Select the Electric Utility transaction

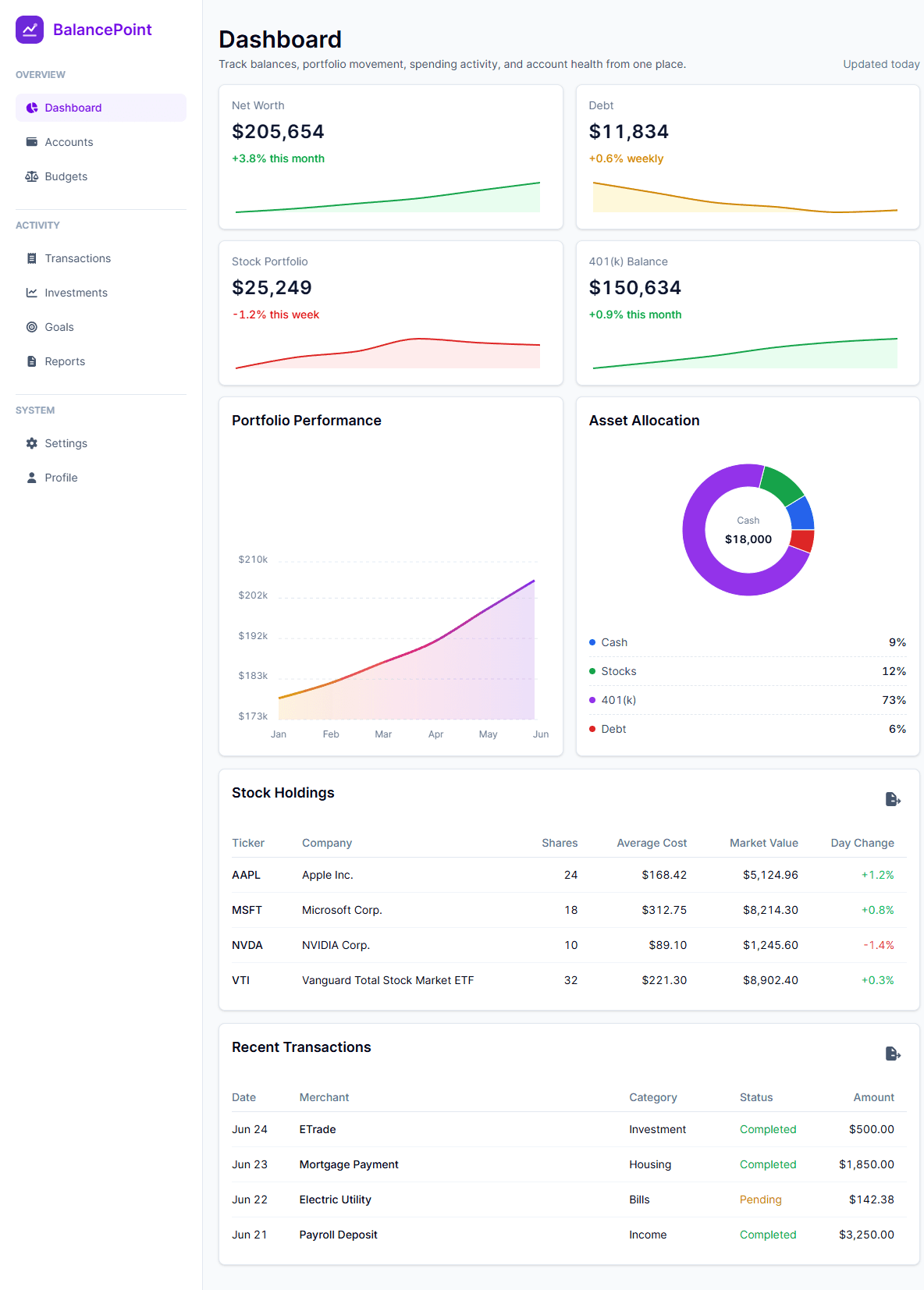click(336, 1199)
